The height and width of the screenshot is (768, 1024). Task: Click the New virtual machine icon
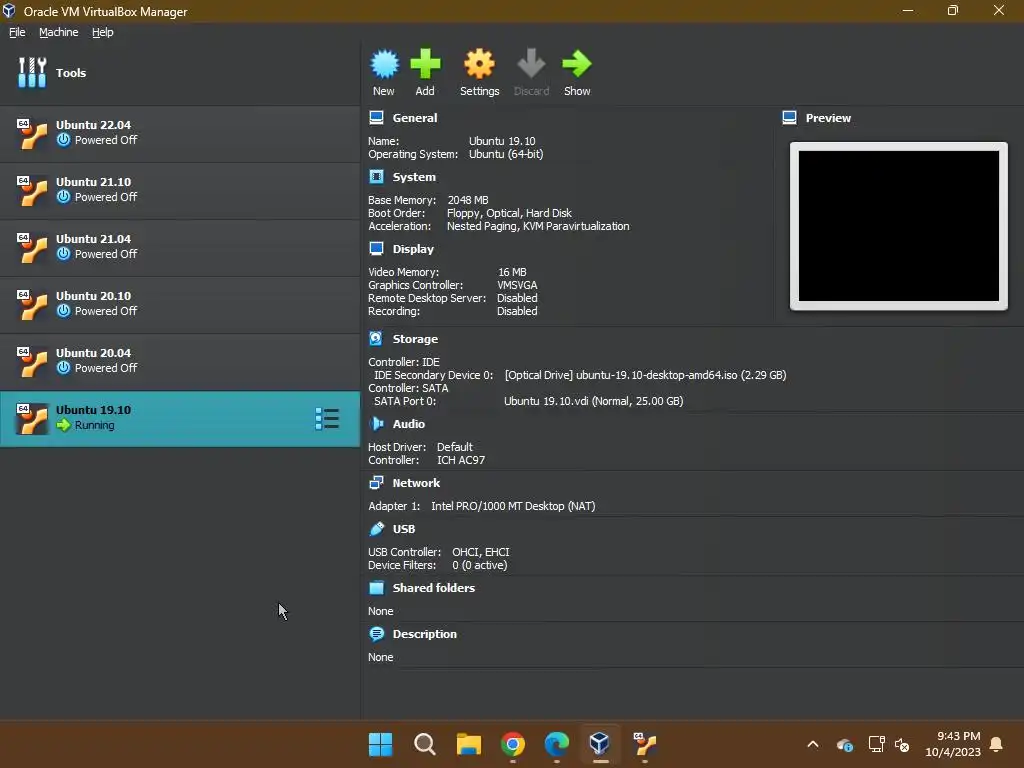pos(384,64)
